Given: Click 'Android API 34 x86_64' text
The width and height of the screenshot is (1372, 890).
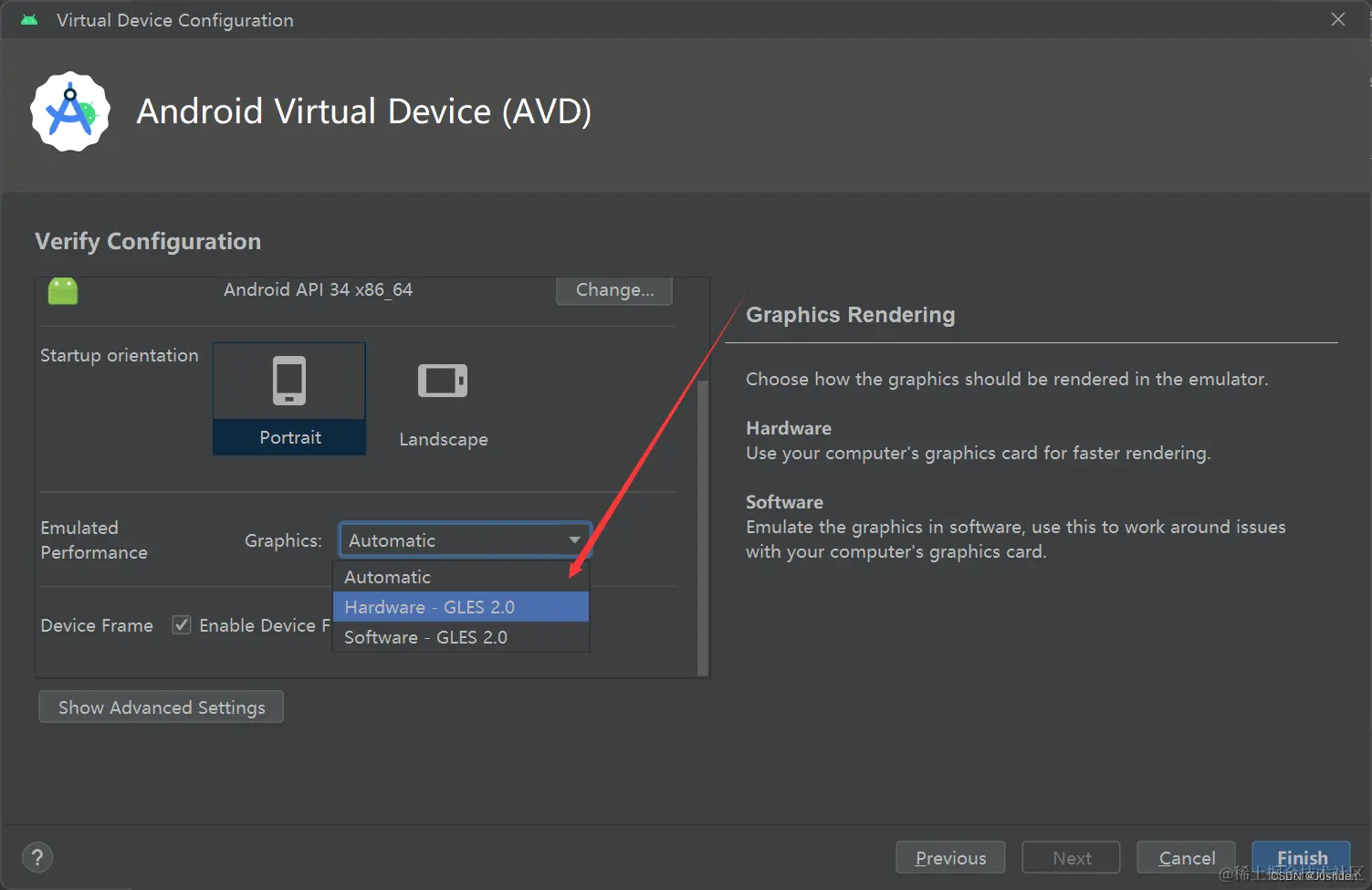Looking at the screenshot, I should (x=319, y=289).
